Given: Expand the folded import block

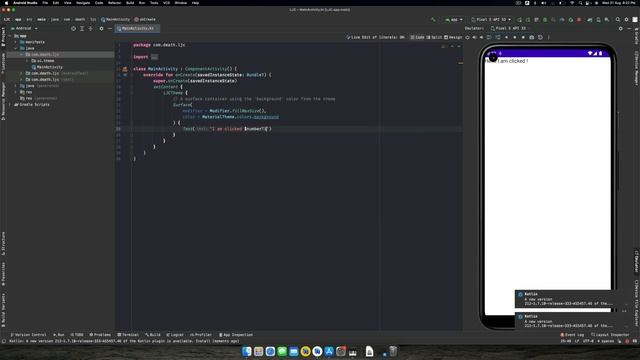Looking at the screenshot, I should pyautogui.click(x=154, y=57).
